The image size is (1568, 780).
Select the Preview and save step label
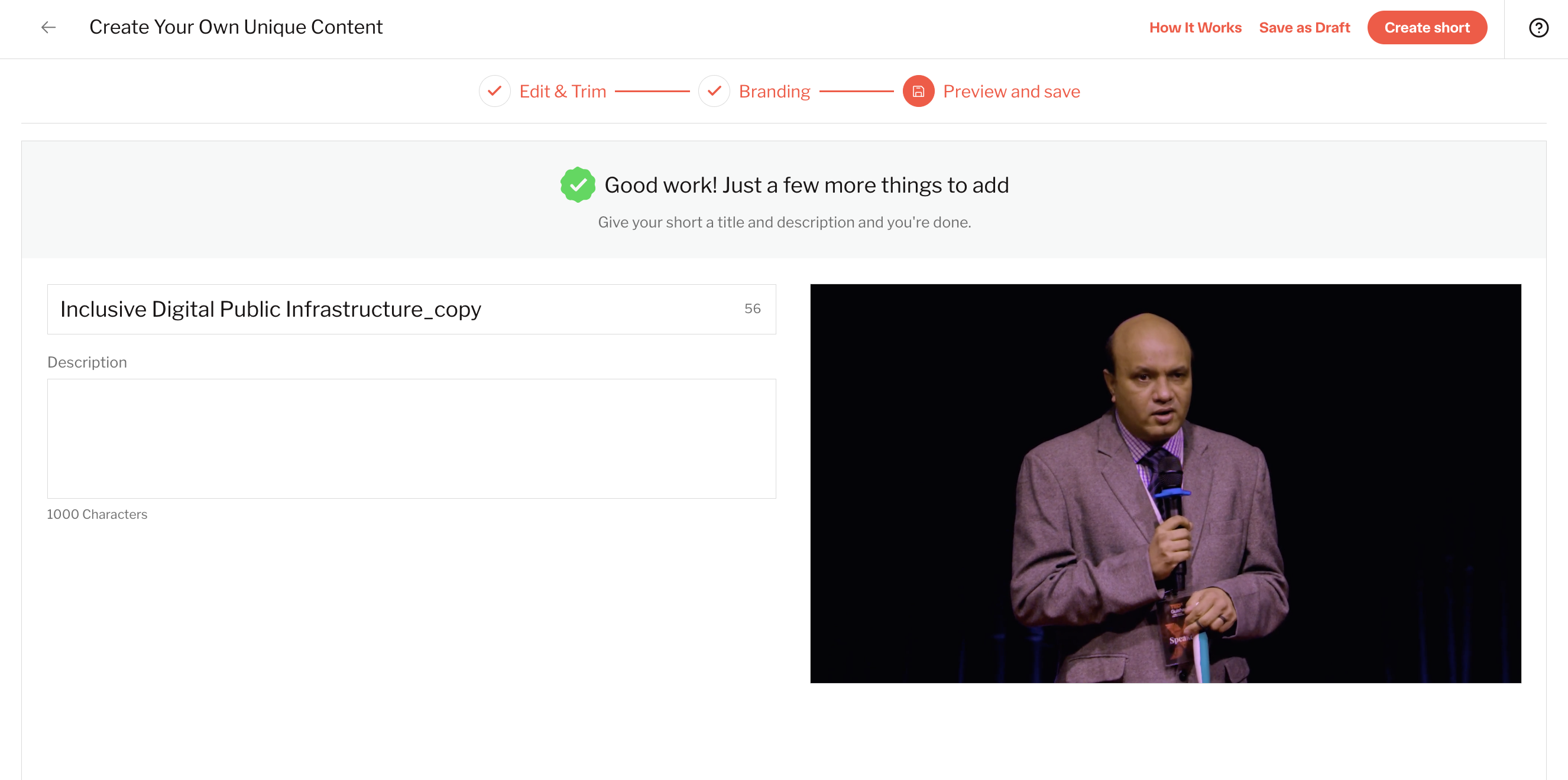[1011, 92]
